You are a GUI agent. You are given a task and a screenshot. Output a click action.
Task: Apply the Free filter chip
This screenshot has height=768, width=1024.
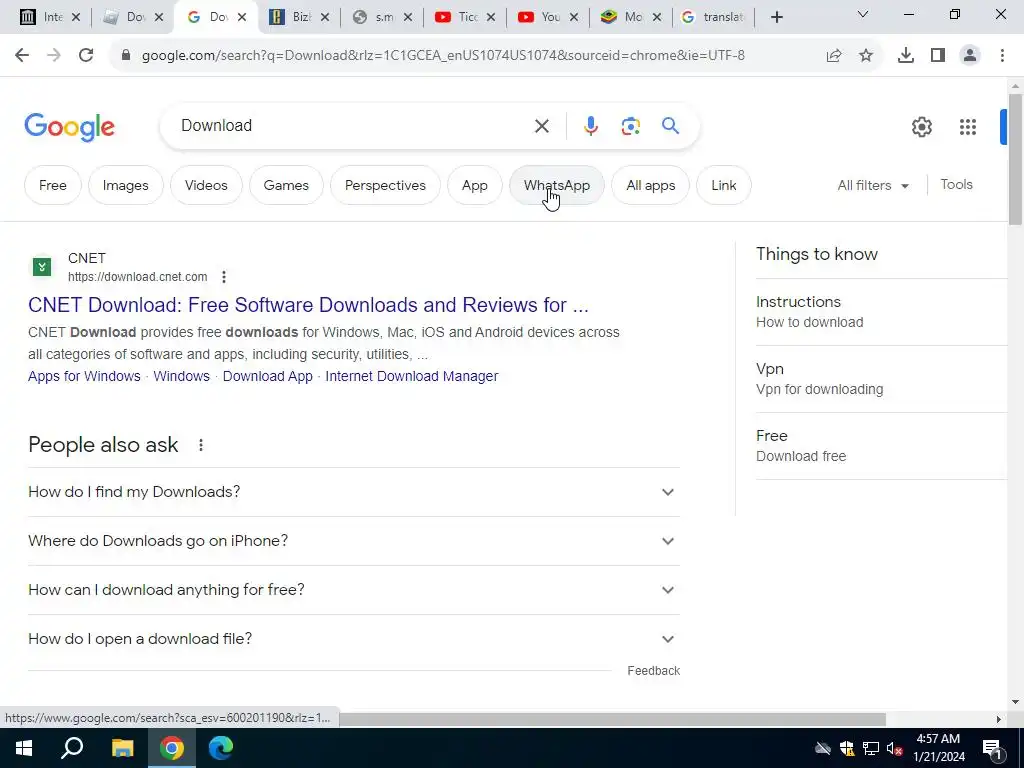53,185
